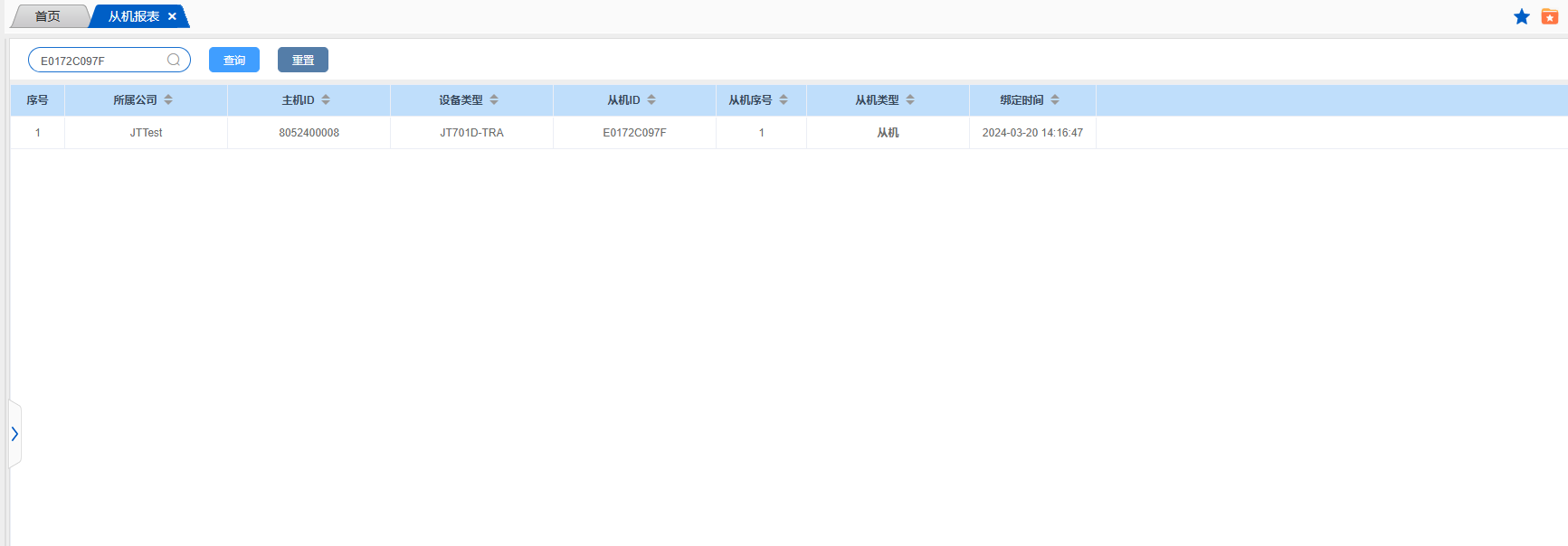Screen dimensions: 1568x546
Task: Sort table by 设备类型 column
Action: 494,100
